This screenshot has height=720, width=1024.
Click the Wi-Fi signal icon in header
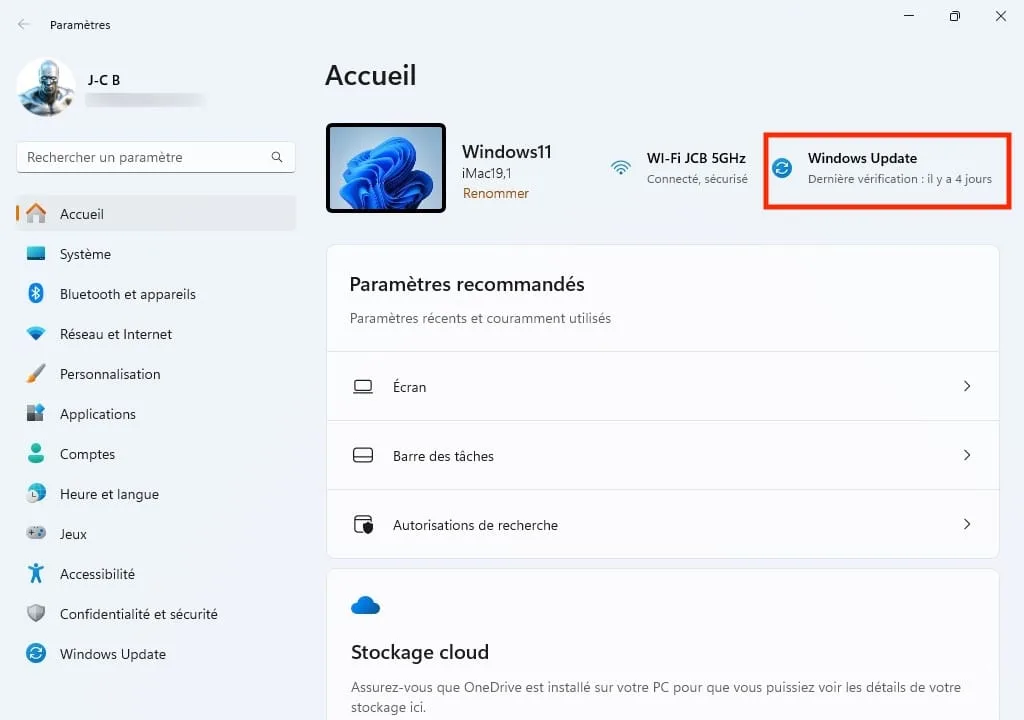[x=620, y=168]
